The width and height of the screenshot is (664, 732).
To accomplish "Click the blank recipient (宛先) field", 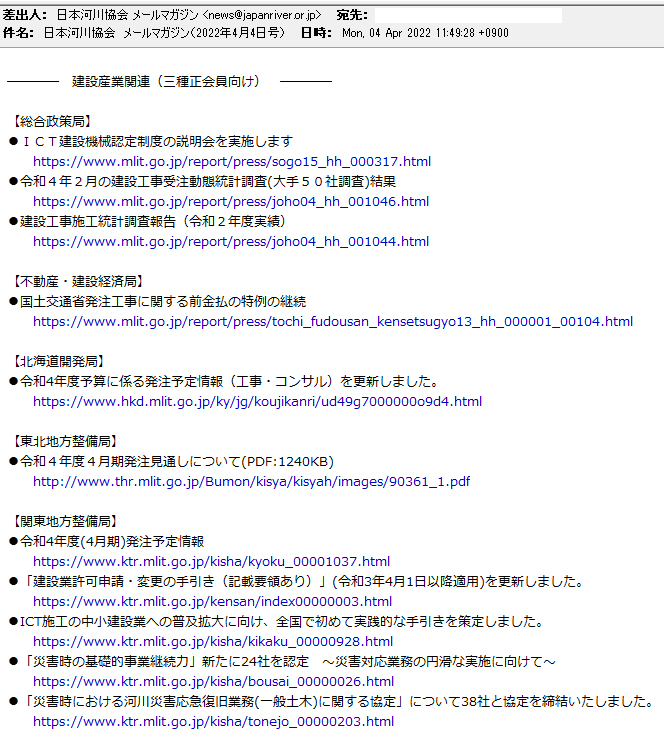I will coord(468,15).
